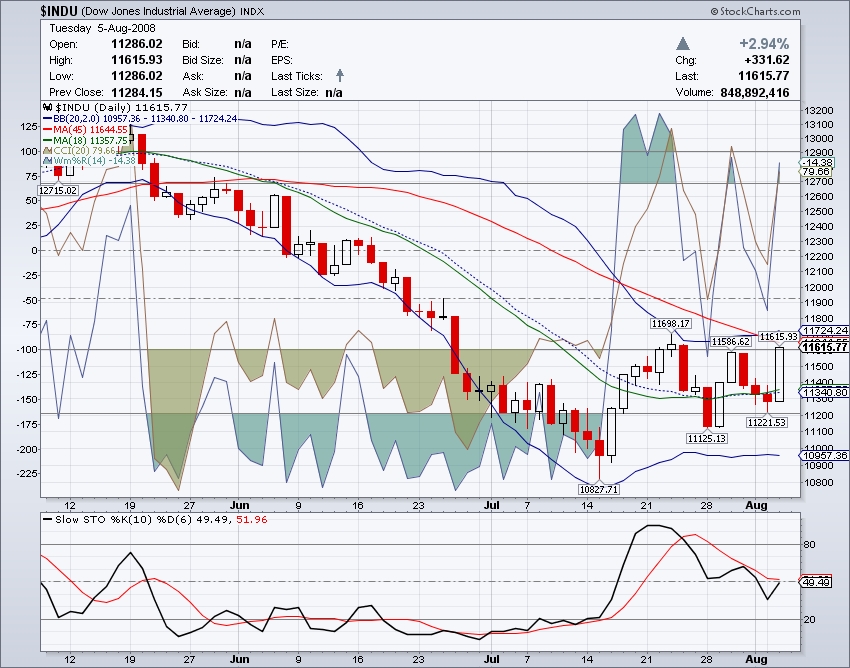
Task: Click the Chg value +331.62
Action: (x=767, y=60)
